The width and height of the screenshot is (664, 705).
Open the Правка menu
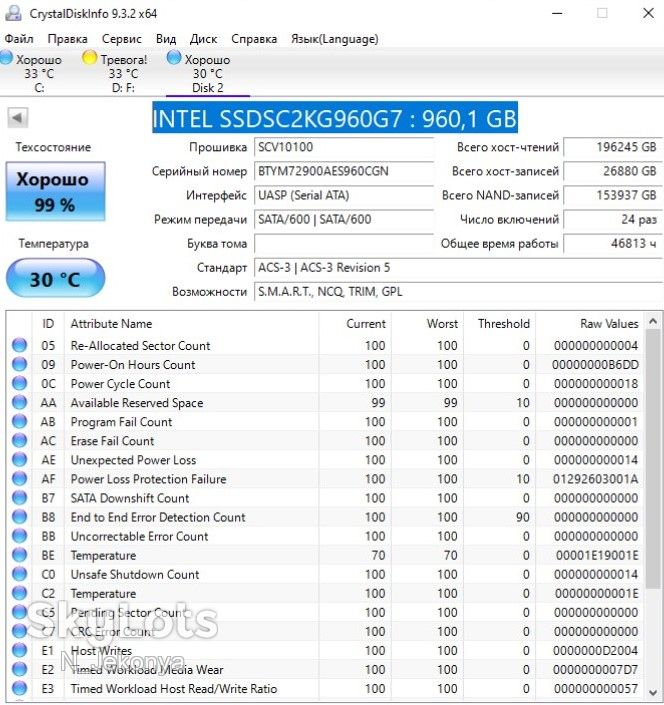(67, 39)
